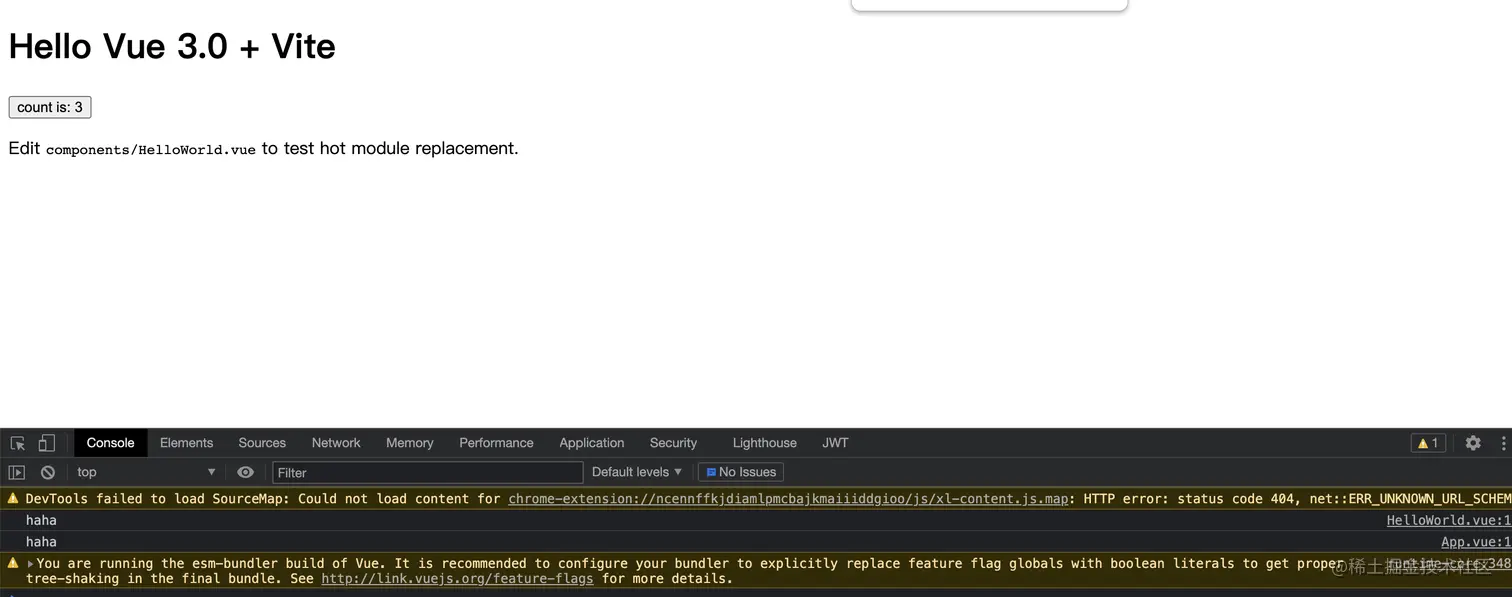Open the HelloWorld.vue:1 source link
This screenshot has height=597, width=1512.
[1449, 521]
